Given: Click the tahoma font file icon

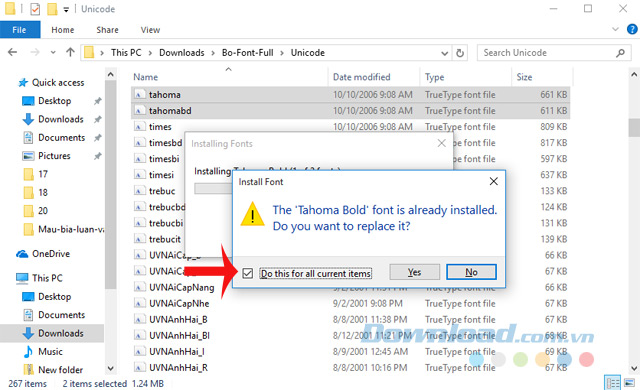Looking at the screenshot, I should coord(140,95).
